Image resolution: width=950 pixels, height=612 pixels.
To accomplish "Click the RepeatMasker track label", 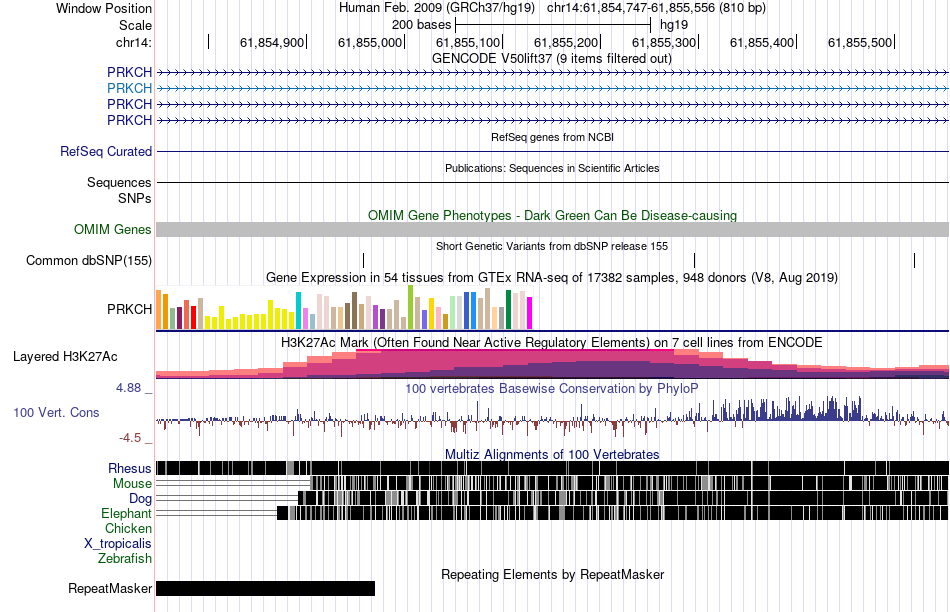I will pyautogui.click(x=110, y=588).
